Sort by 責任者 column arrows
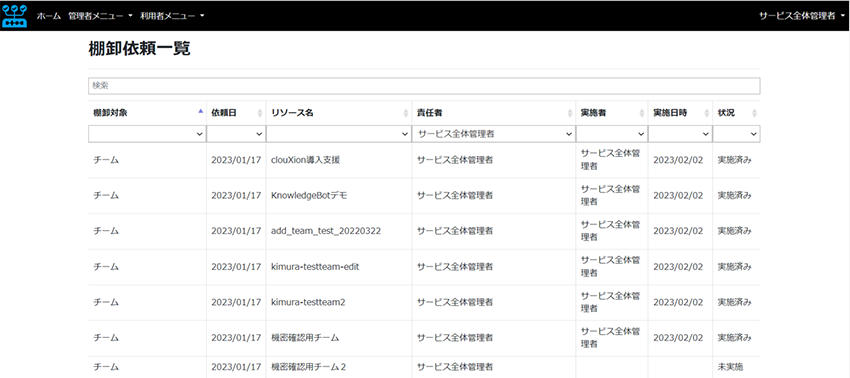 [570, 113]
